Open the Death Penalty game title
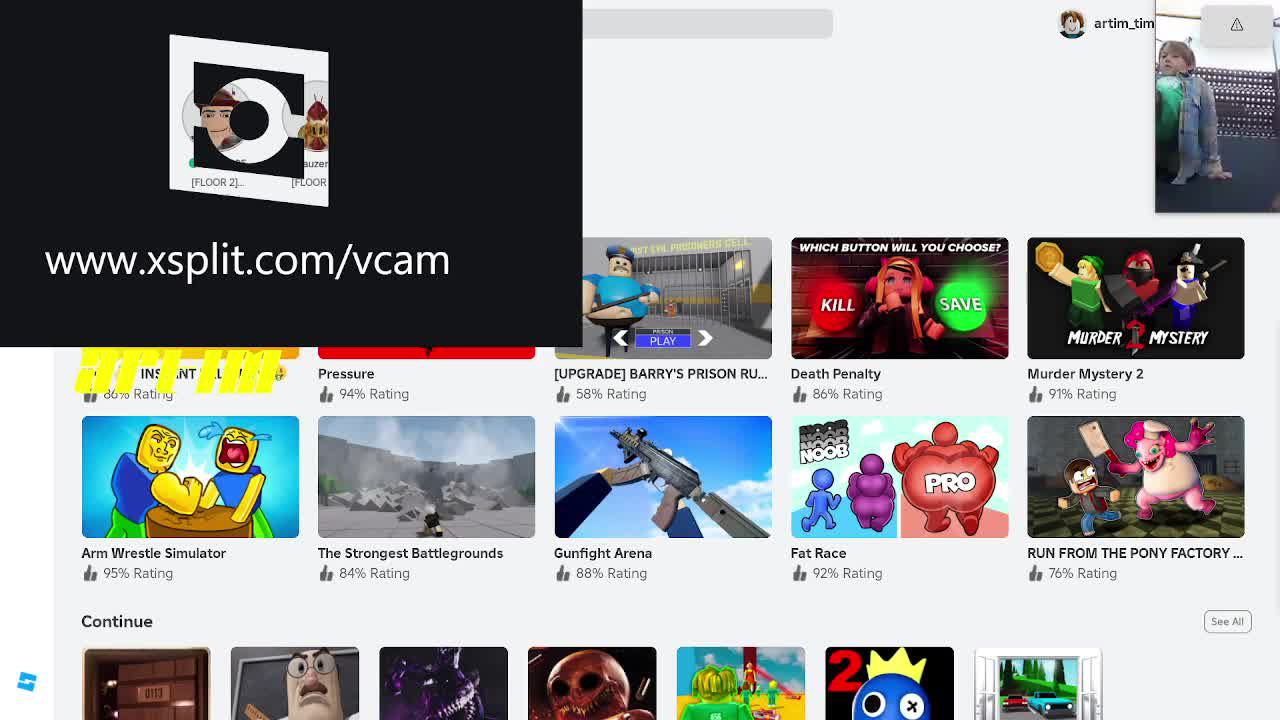The width and height of the screenshot is (1280, 720). [836, 374]
